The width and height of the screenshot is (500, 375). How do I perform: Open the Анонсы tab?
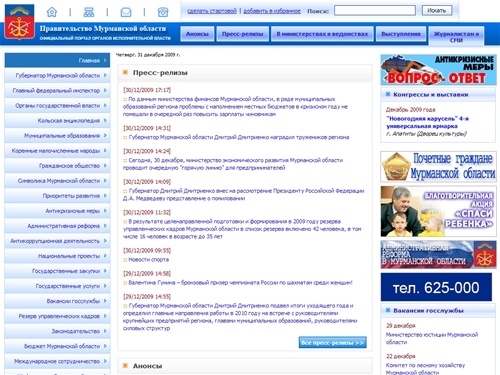pos(197,34)
